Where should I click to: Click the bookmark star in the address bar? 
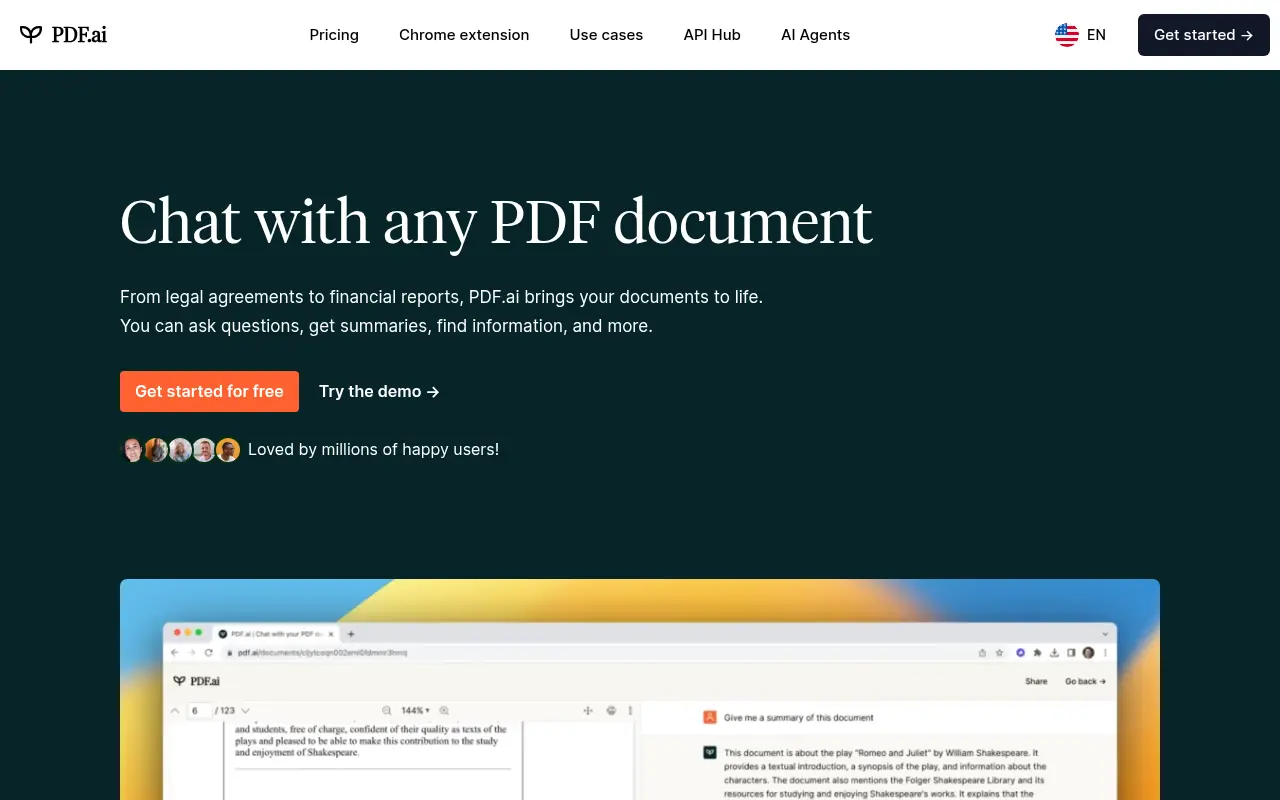[999, 653]
